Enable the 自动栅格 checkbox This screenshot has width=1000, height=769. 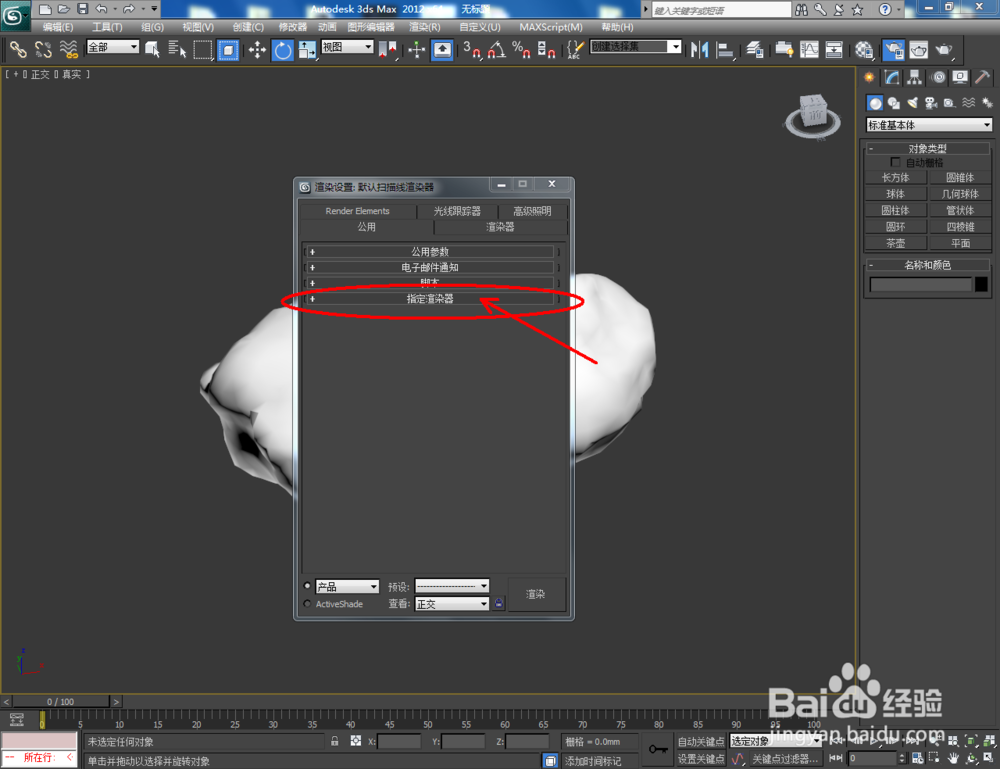pyautogui.click(x=896, y=161)
